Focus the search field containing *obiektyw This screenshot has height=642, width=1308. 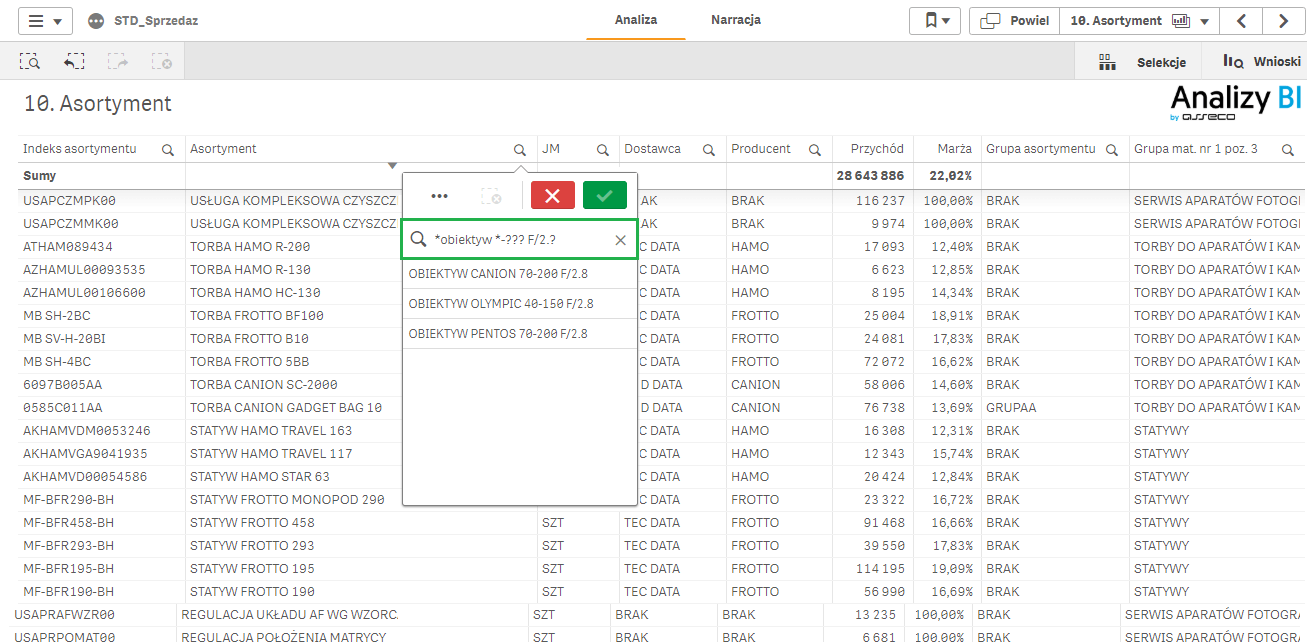(520, 240)
